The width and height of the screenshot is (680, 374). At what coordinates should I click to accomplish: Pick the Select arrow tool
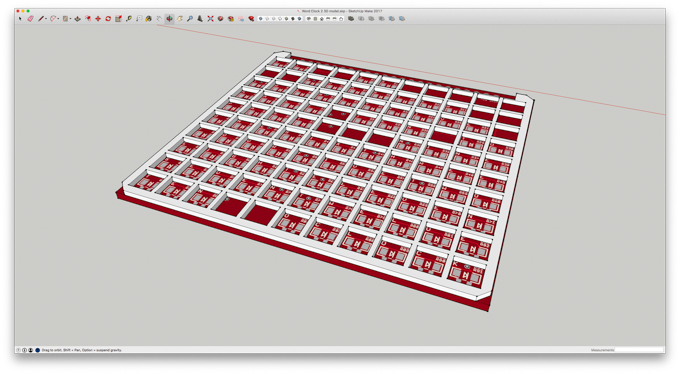20,19
